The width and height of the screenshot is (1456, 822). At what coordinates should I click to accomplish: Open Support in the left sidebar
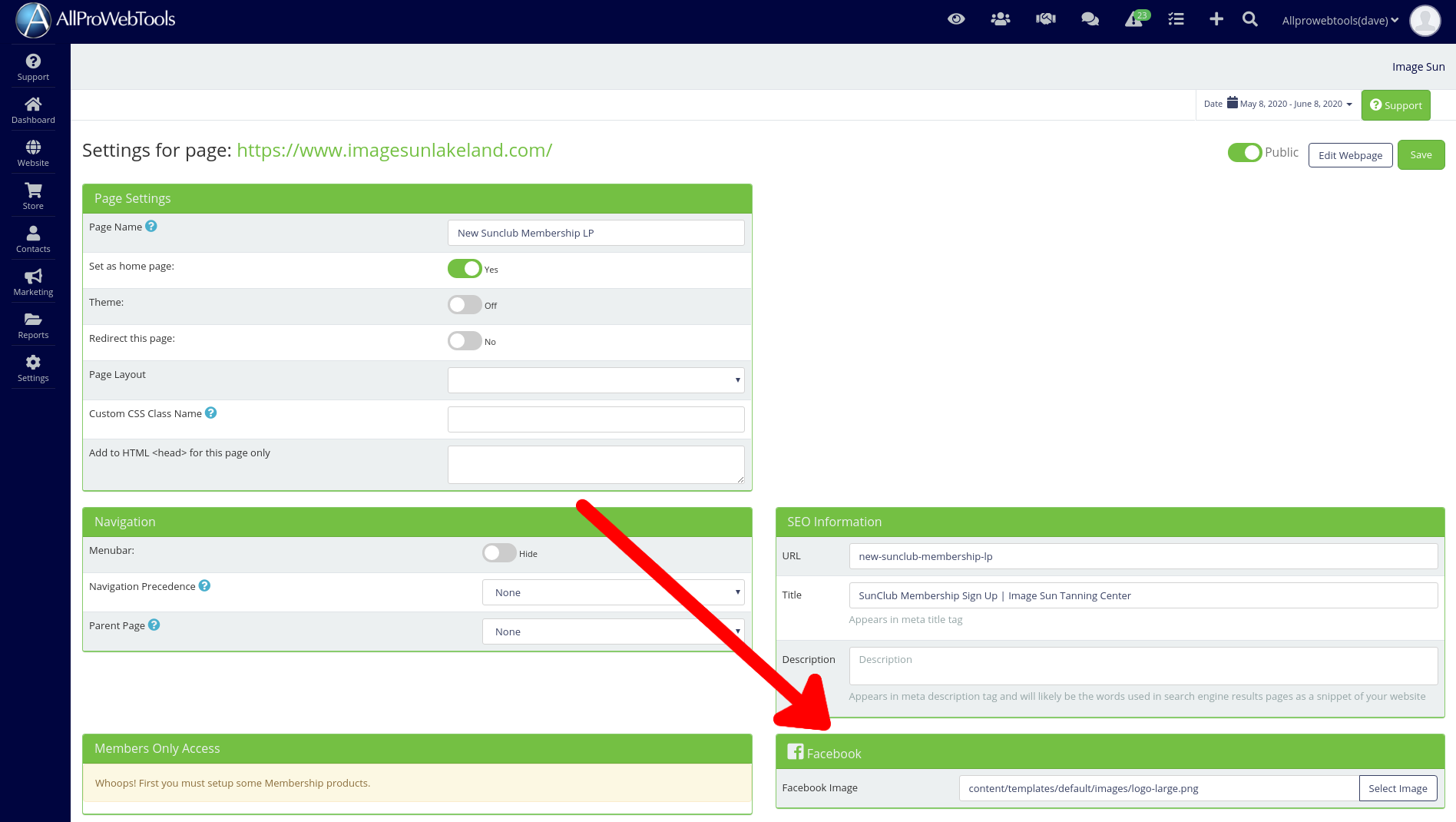(33, 68)
